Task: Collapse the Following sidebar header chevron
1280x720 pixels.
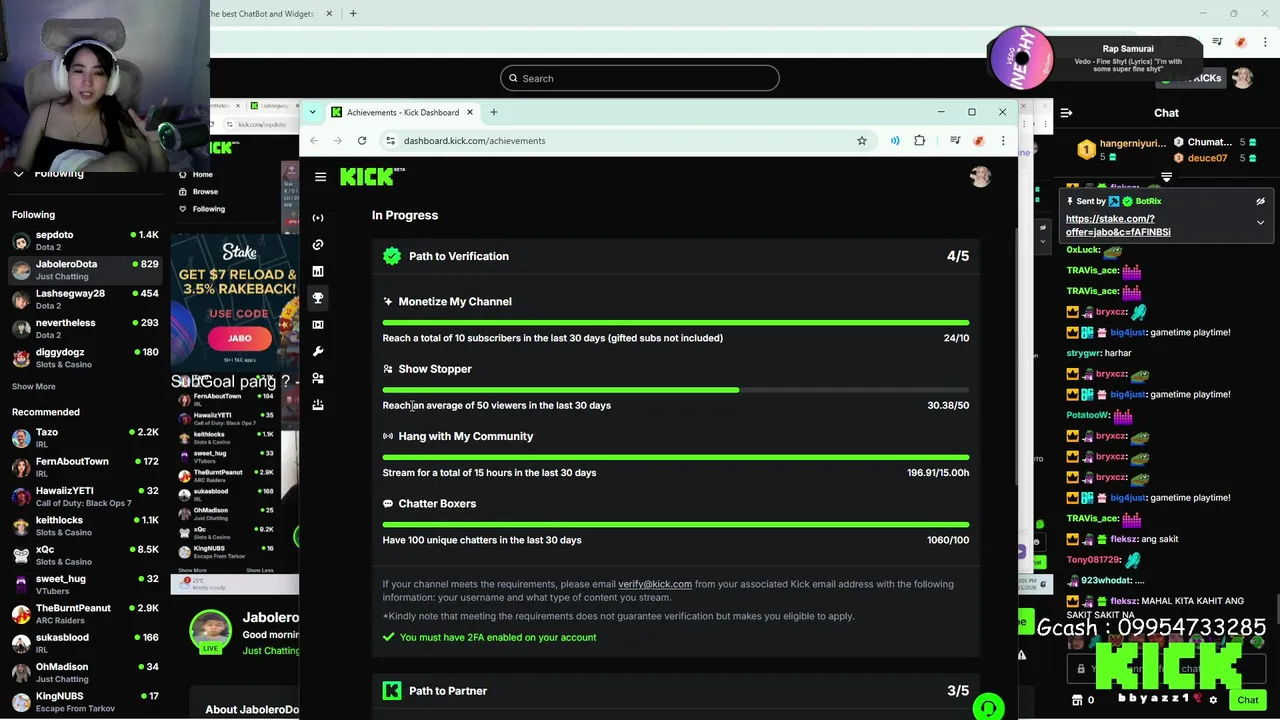Action: 18,174
